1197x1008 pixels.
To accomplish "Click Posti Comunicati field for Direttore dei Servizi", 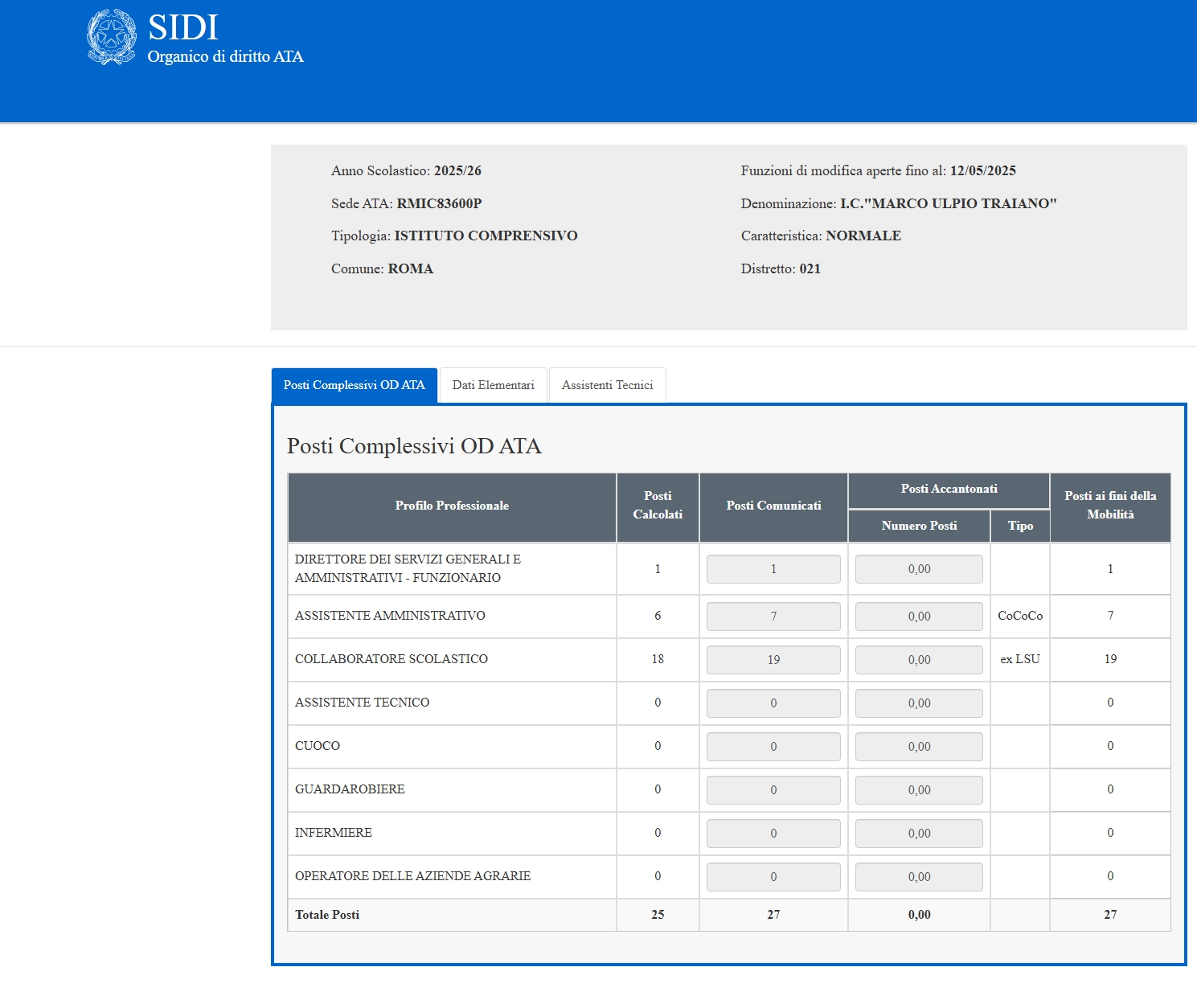I will [773, 569].
